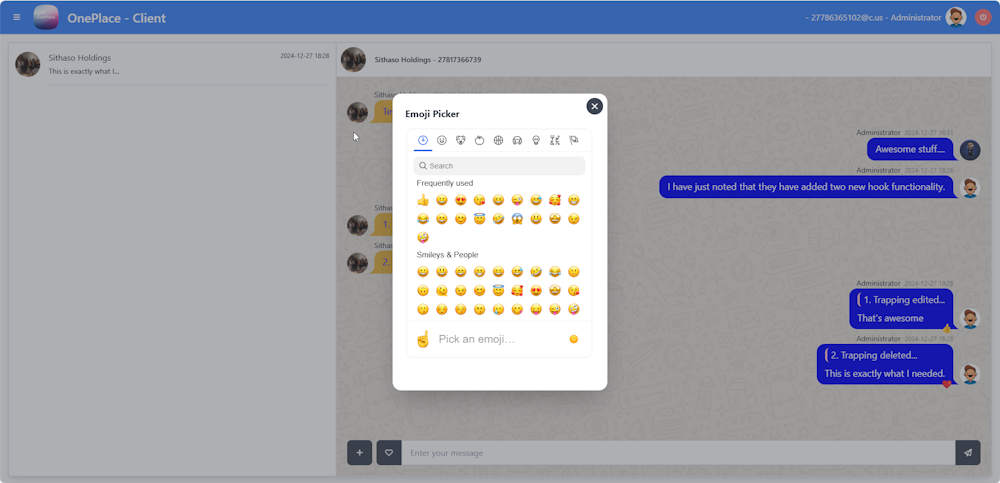
Task: Switch to Smileys & People category tab
Action: [x=442, y=140]
